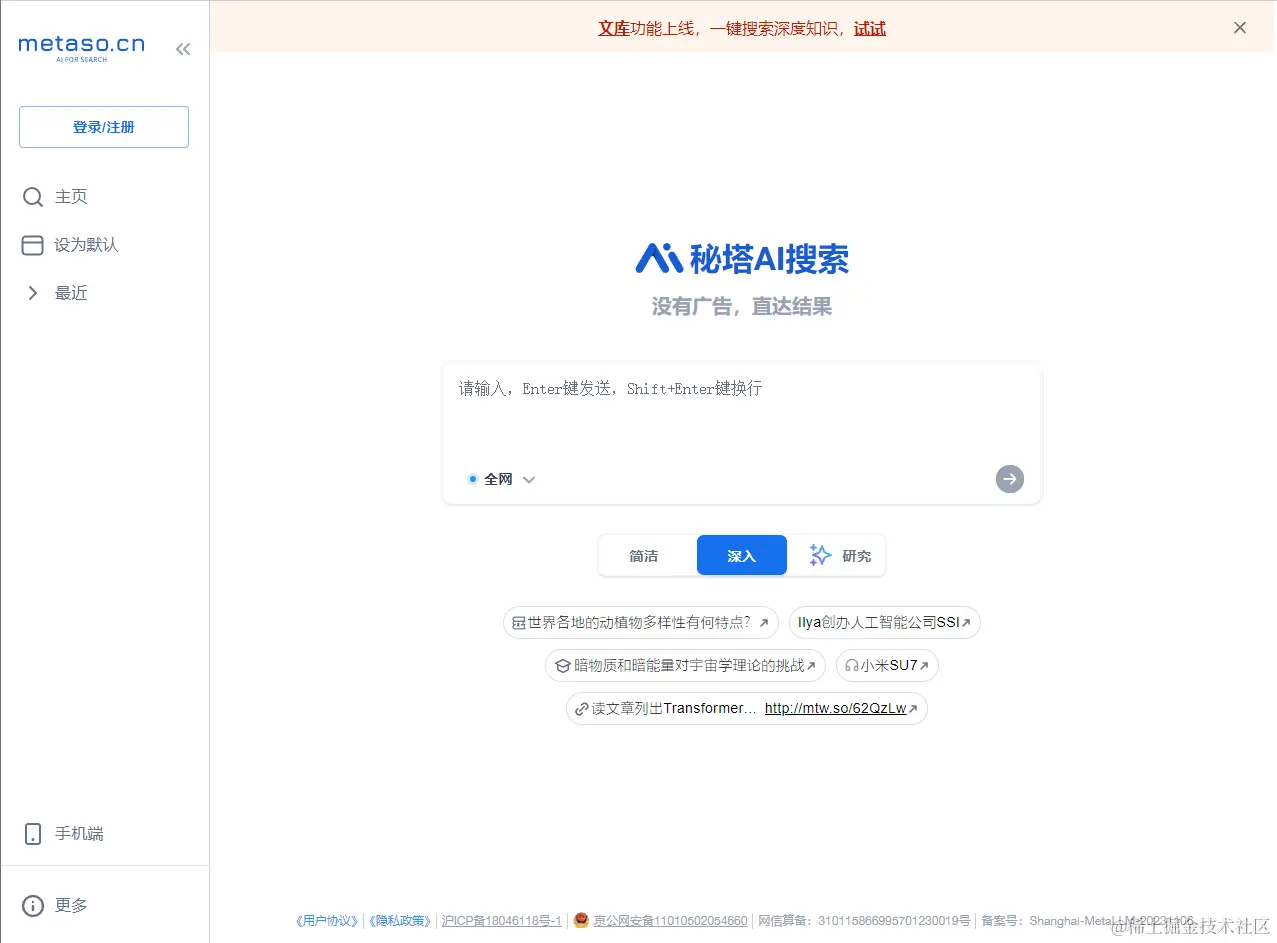The image size is (1277, 943).
Task: Click the metaso.cn logo
Action: pos(81,48)
